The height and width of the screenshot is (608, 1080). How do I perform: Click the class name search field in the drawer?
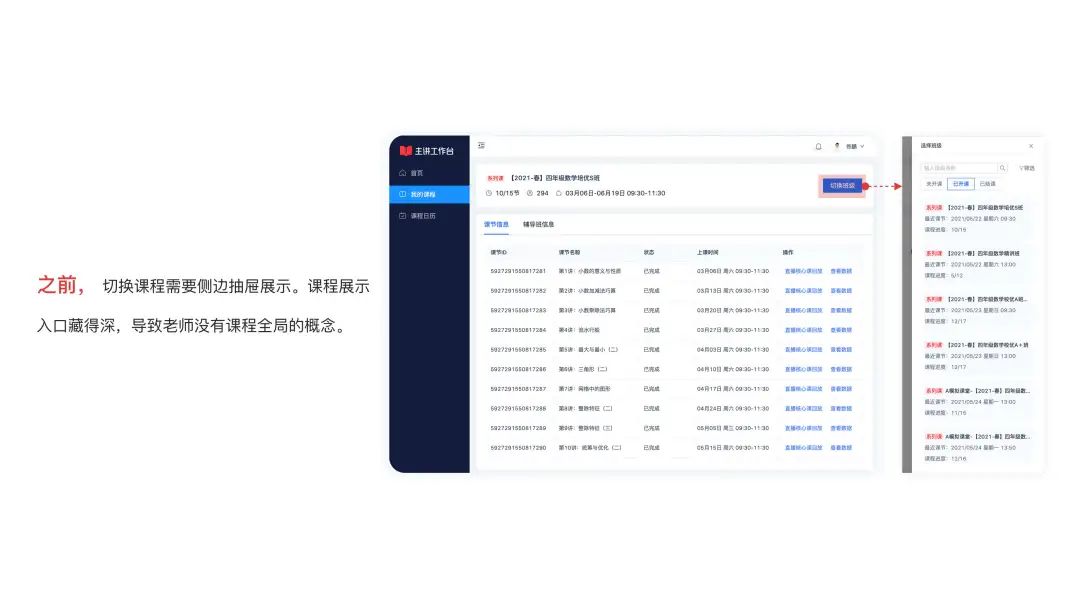[x=959, y=168]
